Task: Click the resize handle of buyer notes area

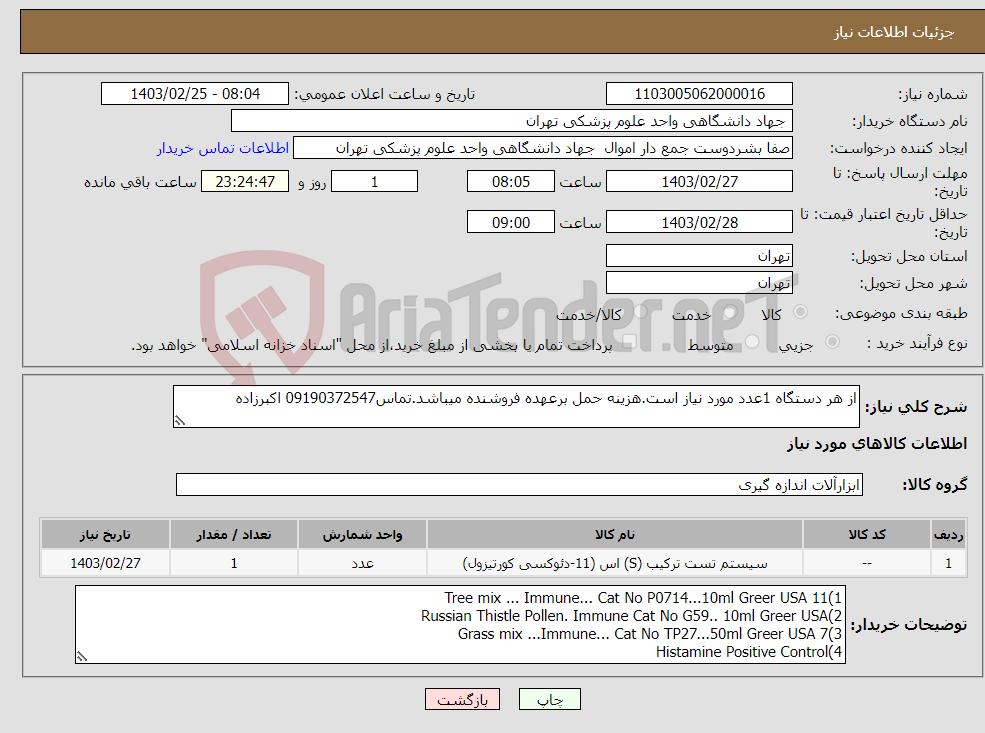Action: (x=82, y=657)
